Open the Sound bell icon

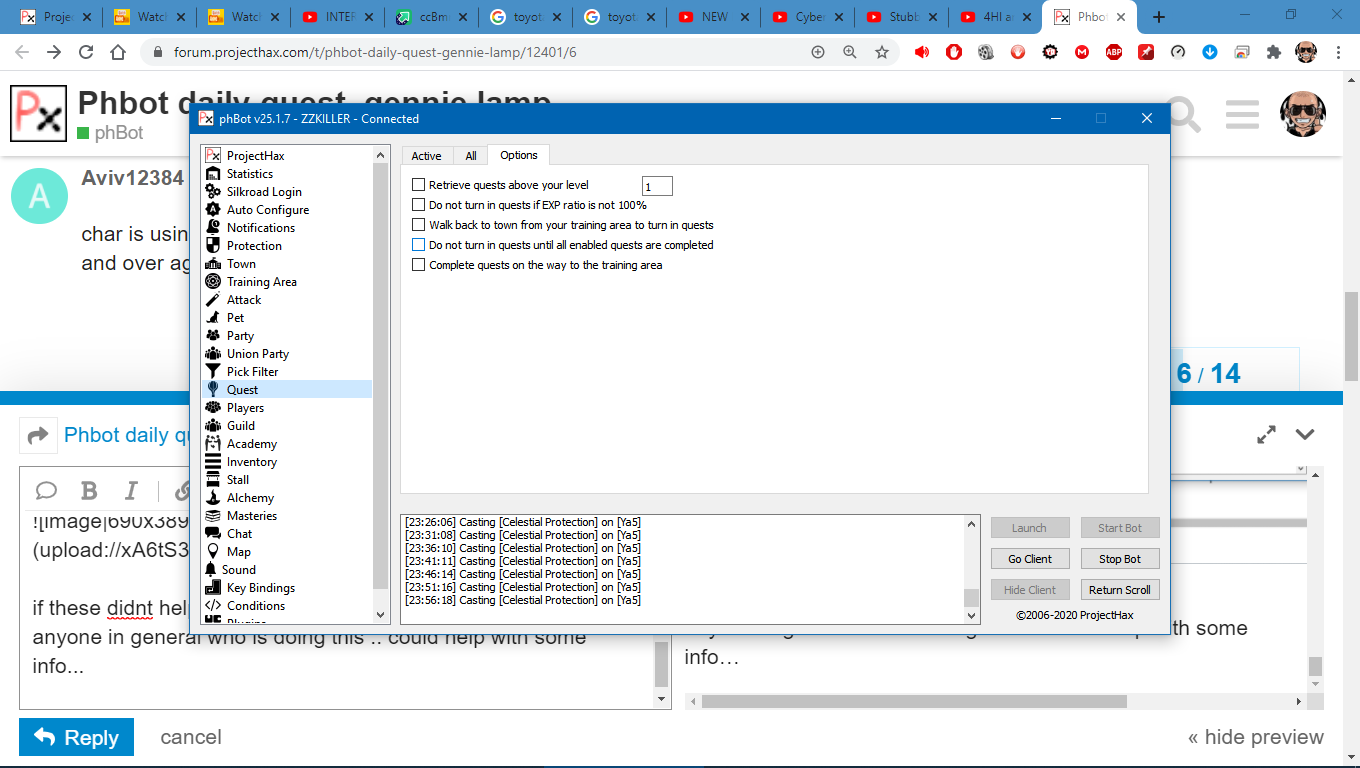click(x=211, y=570)
